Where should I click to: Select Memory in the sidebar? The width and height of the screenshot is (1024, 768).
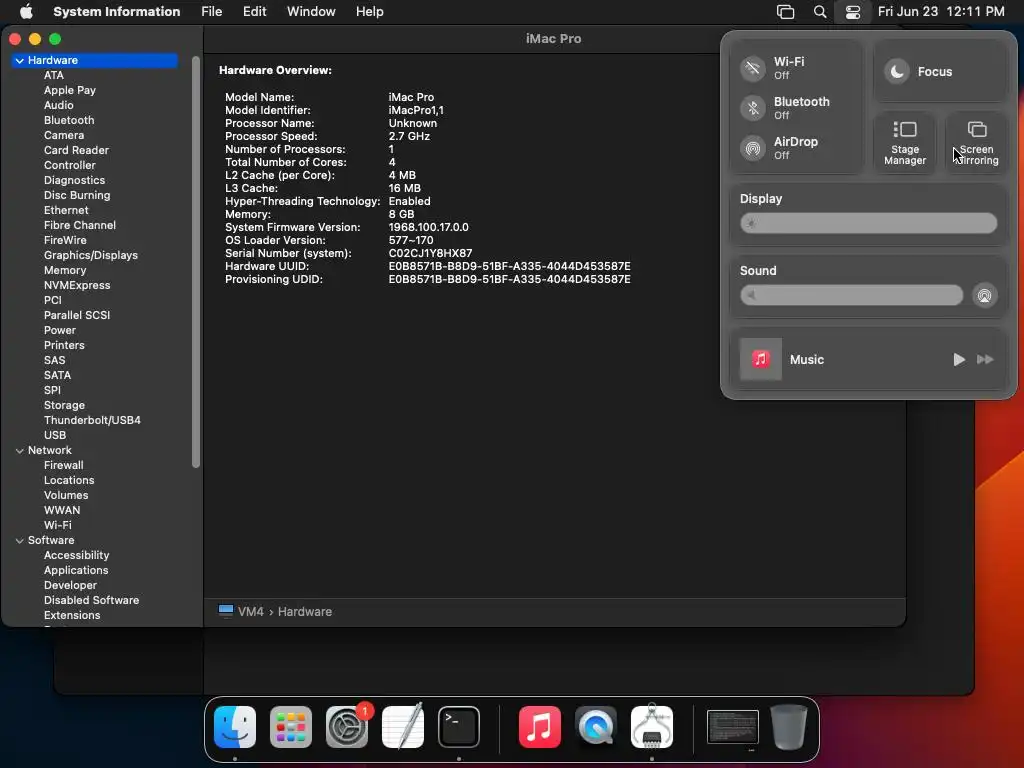pos(65,270)
